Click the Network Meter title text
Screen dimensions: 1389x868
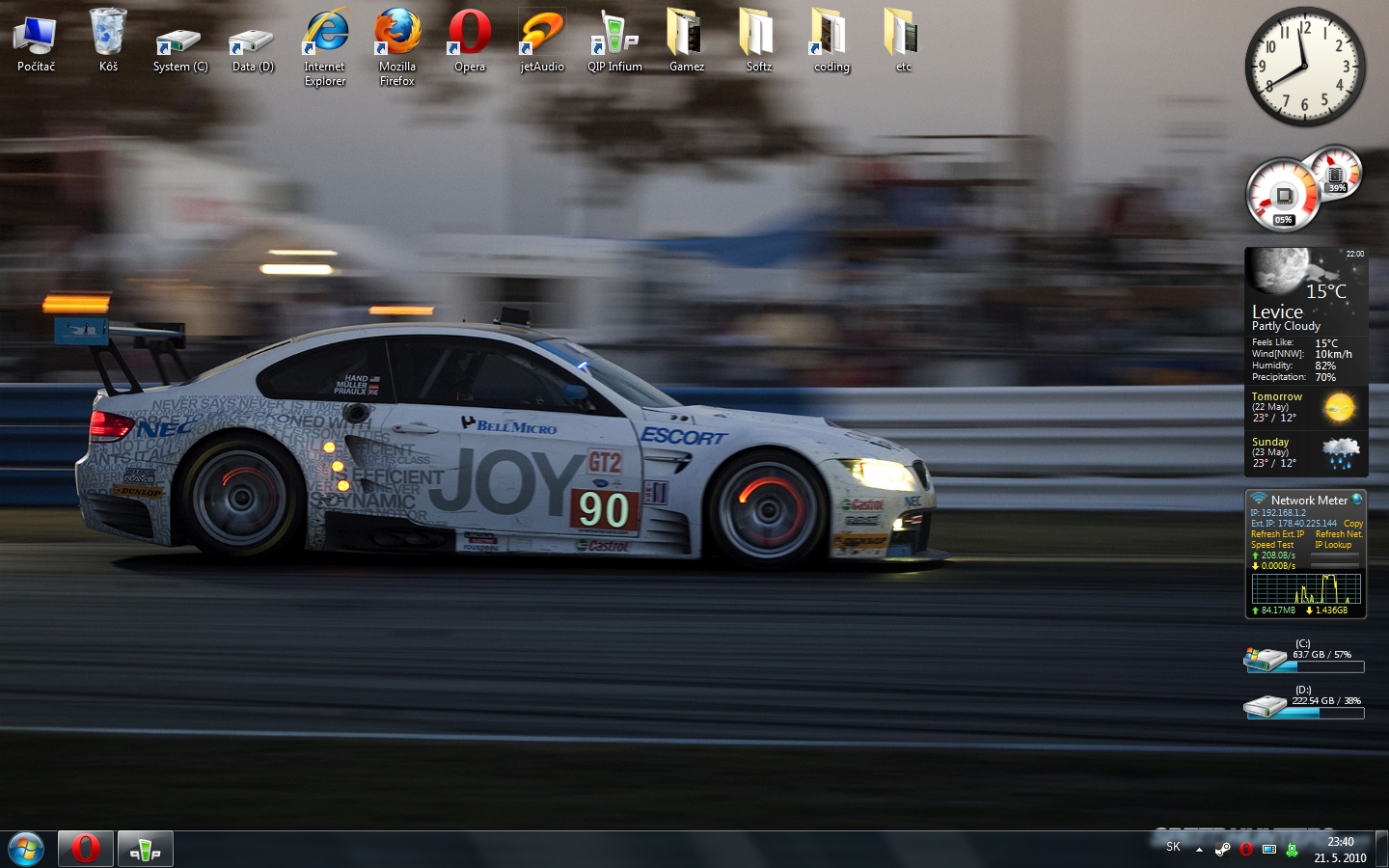1309,501
